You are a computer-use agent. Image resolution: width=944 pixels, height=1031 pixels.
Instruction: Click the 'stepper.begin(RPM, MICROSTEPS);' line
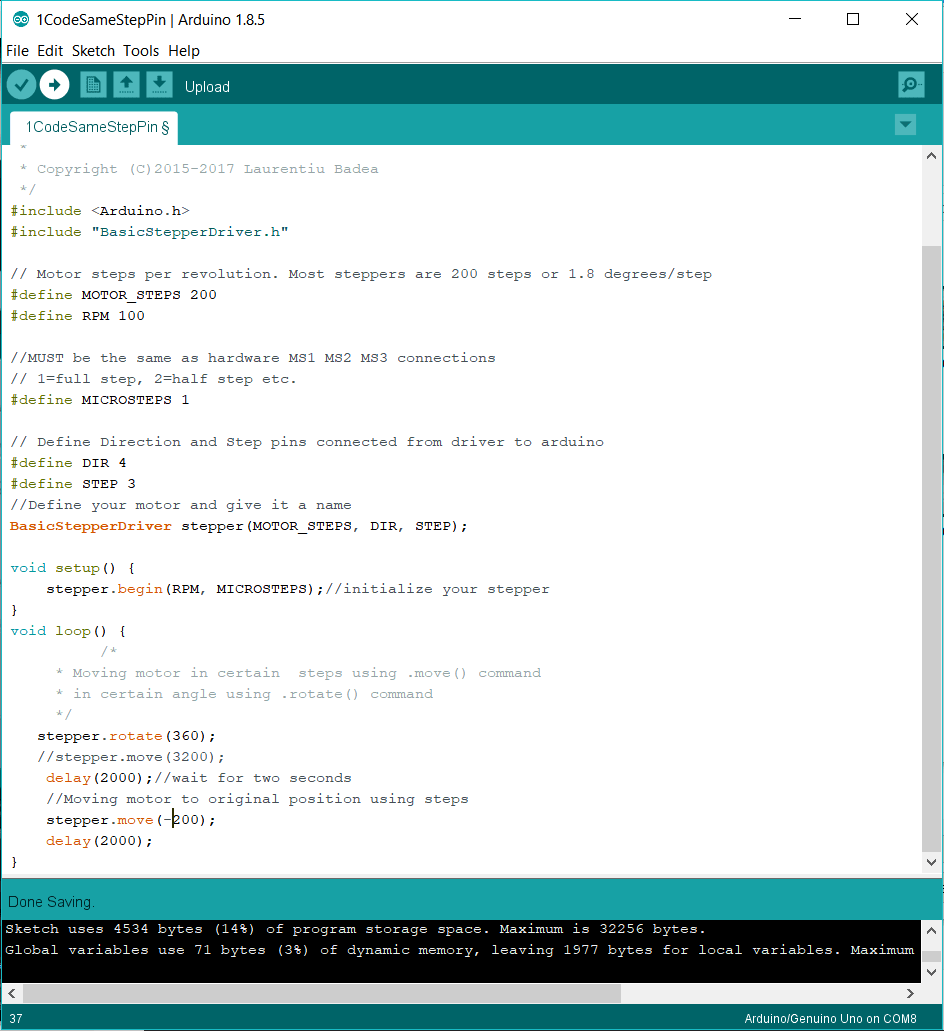pyautogui.click(x=298, y=589)
